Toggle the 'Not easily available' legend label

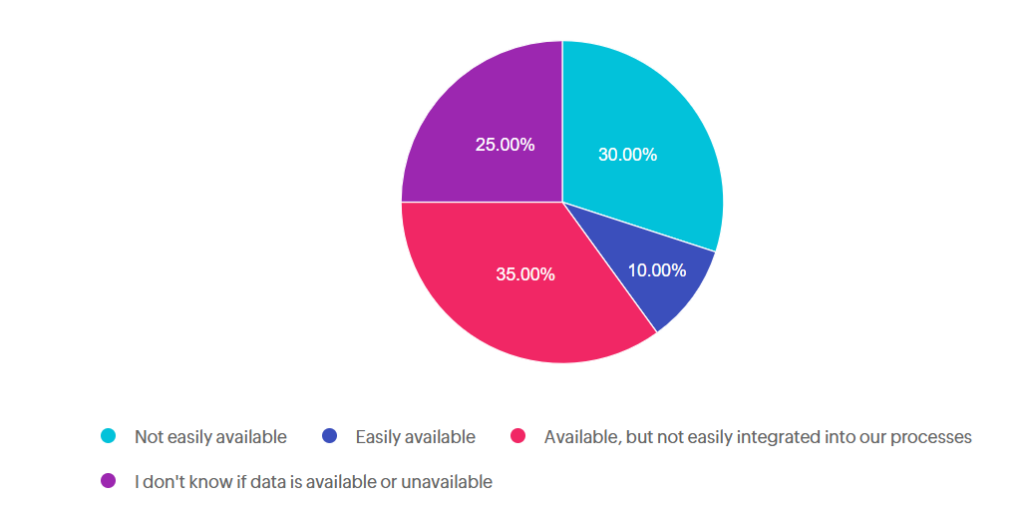pos(210,437)
